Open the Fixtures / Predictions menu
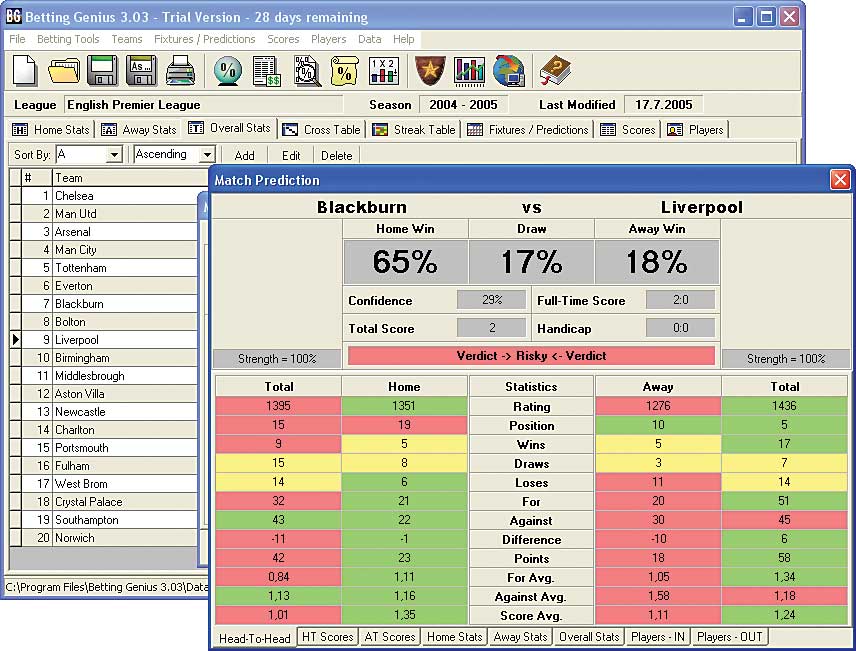The height and width of the screenshot is (651, 856). [x=205, y=39]
